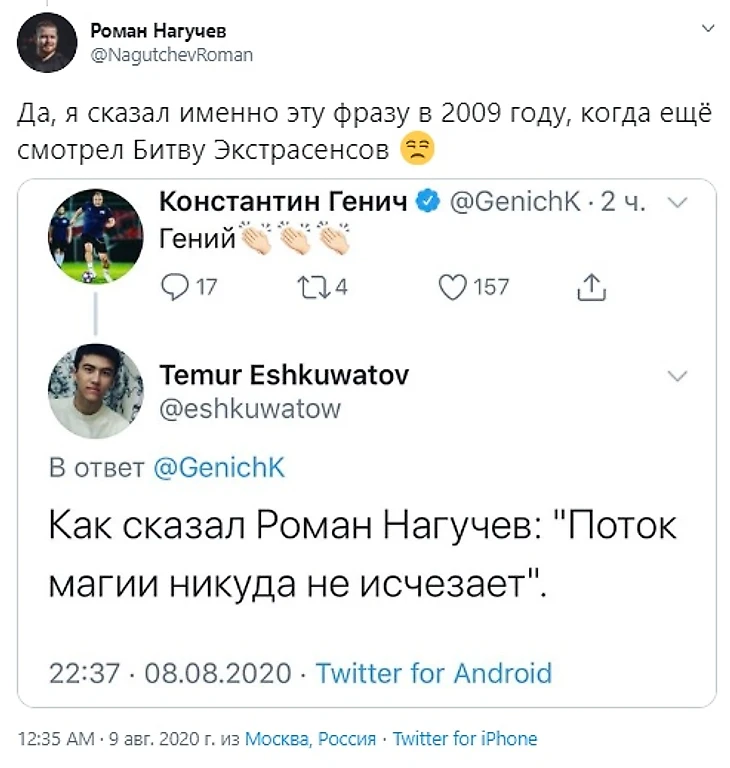This screenshot has height=768, width=730.
Task: Open the Twitter for Android link
Action: (434, 672)
